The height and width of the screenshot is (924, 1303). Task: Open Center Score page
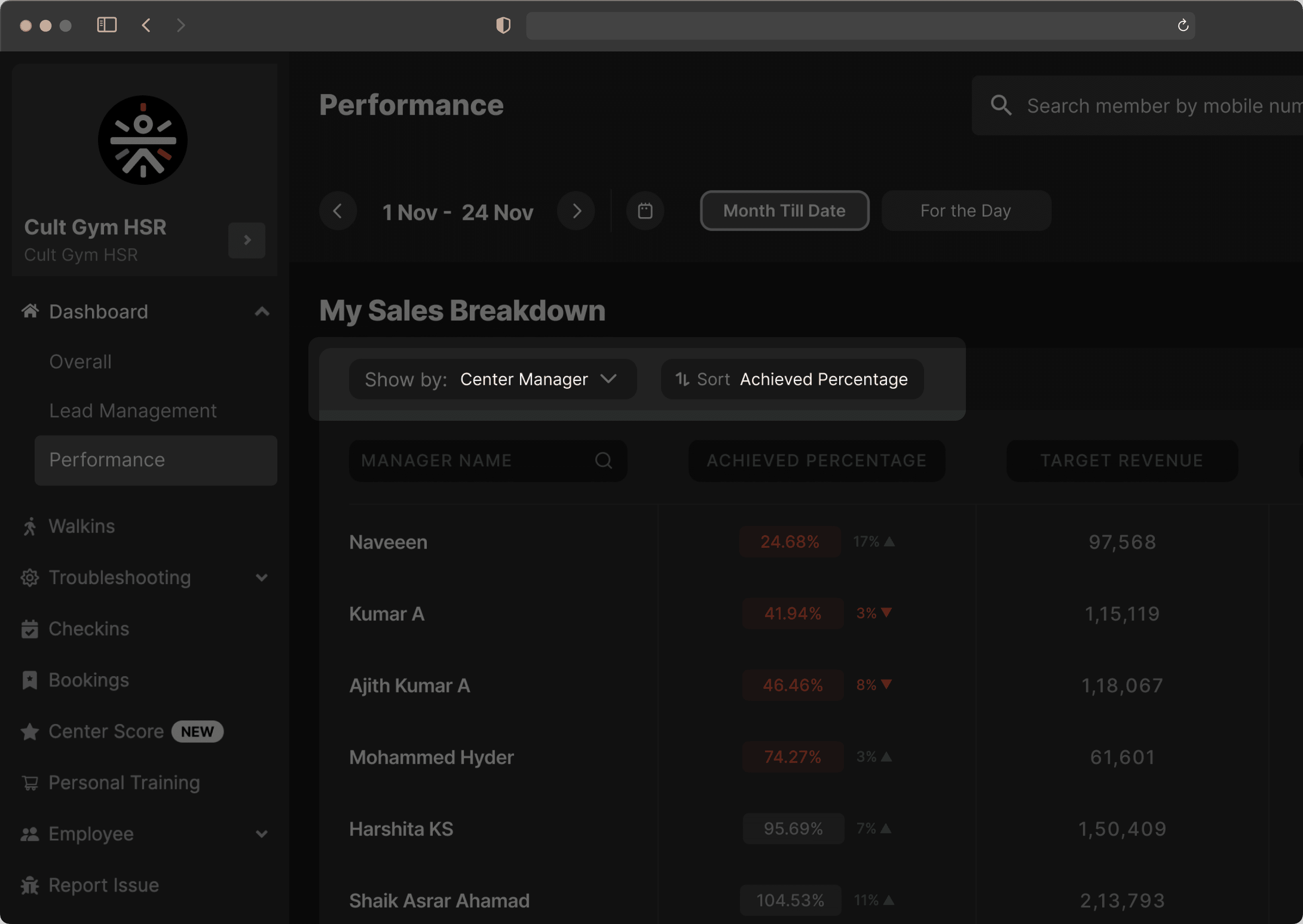click(x=106, y=731)
